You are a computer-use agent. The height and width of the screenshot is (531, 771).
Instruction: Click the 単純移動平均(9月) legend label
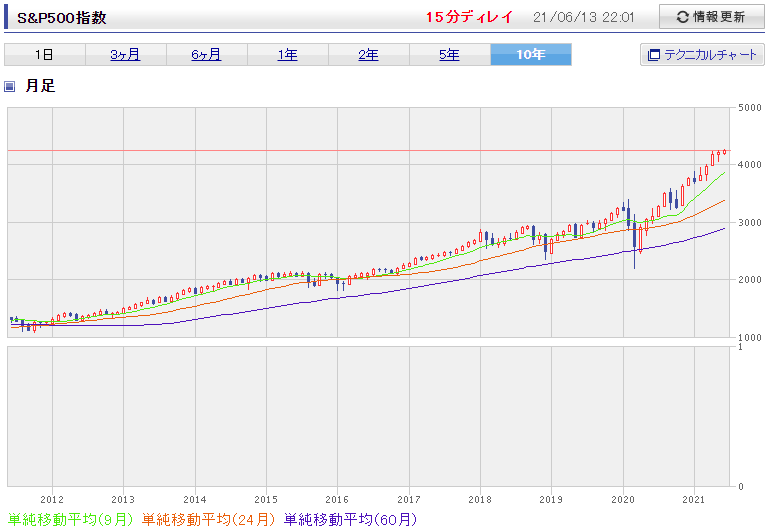pyautogui.click(x=70, y=519)
